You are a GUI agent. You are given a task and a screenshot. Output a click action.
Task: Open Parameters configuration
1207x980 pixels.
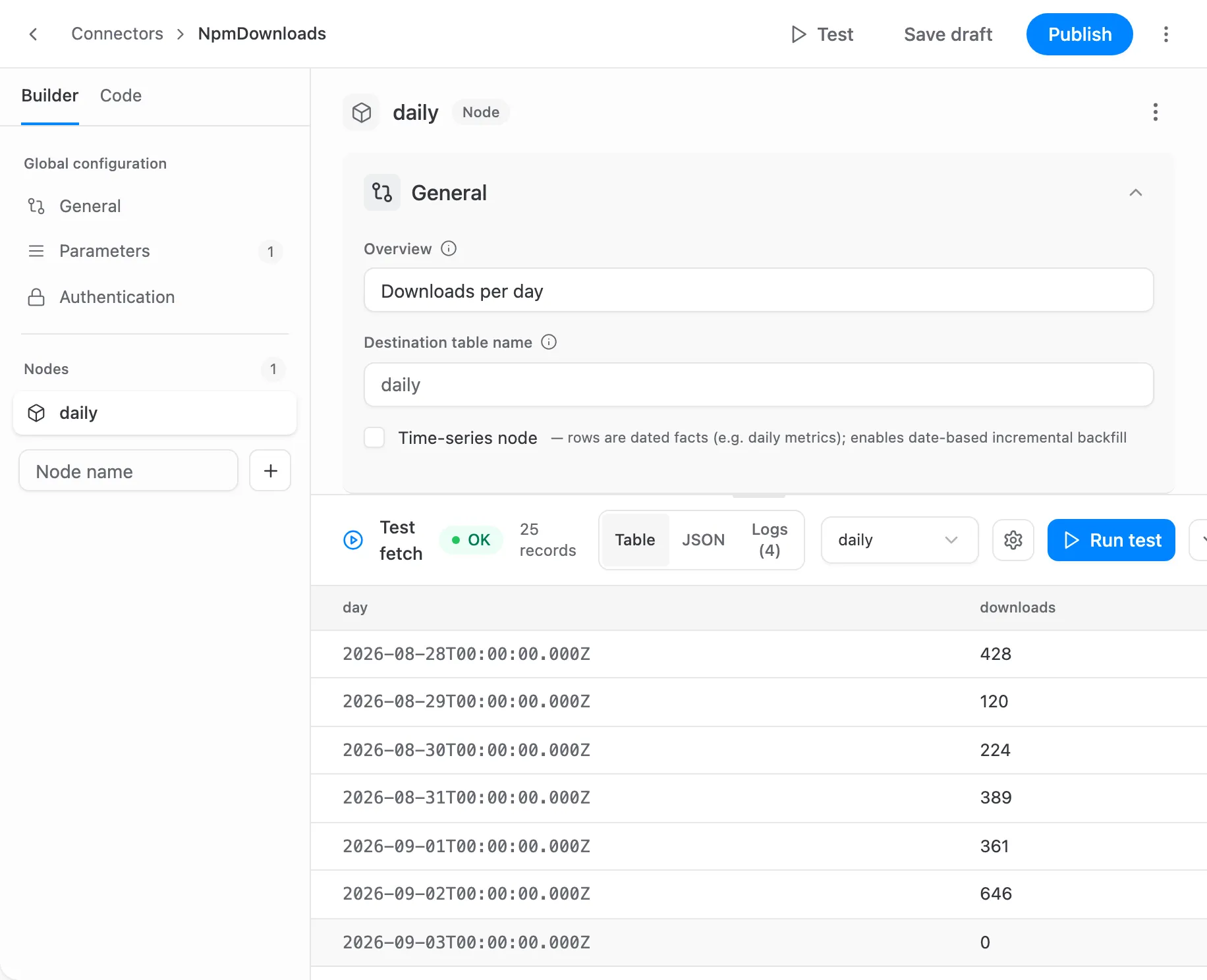pos(155,251)
